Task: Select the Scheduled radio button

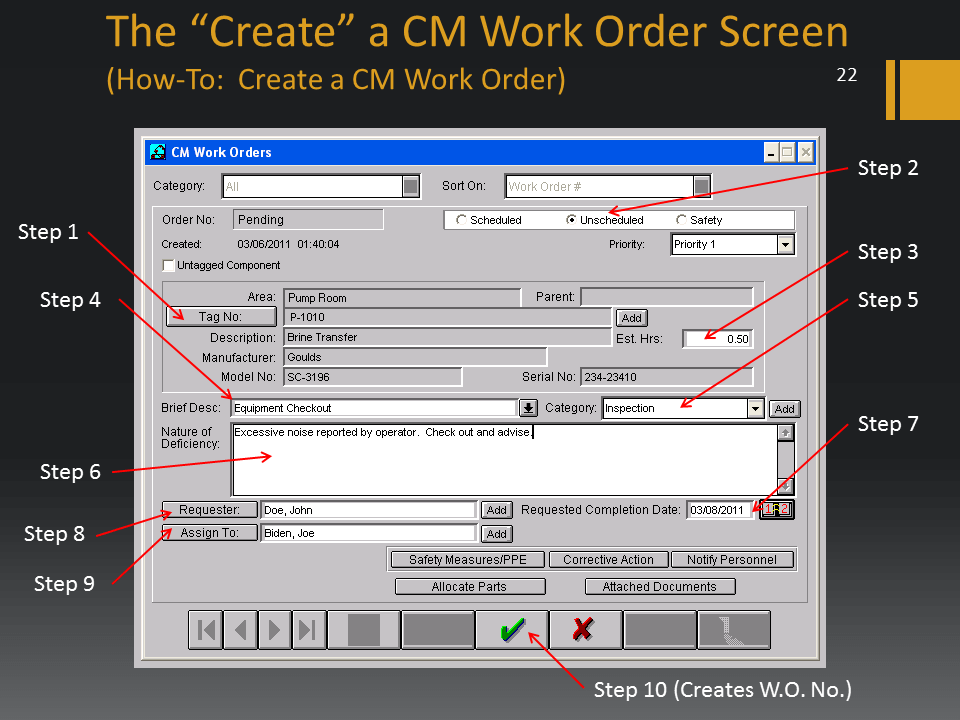Action: 462,219
